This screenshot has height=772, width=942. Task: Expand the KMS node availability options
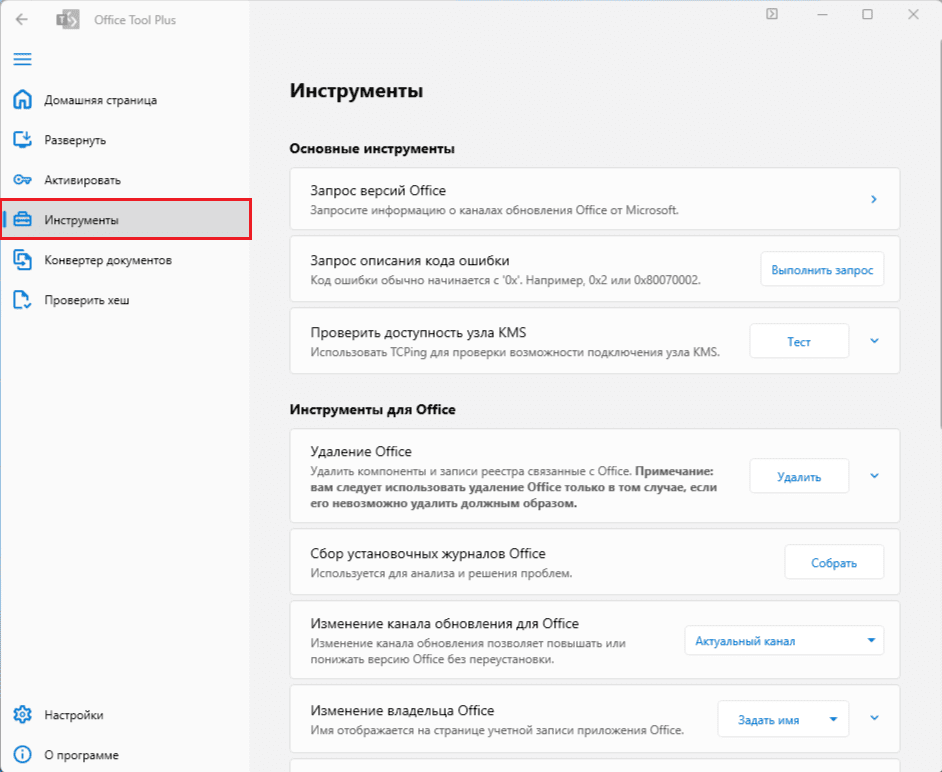(x=874, y=341)
